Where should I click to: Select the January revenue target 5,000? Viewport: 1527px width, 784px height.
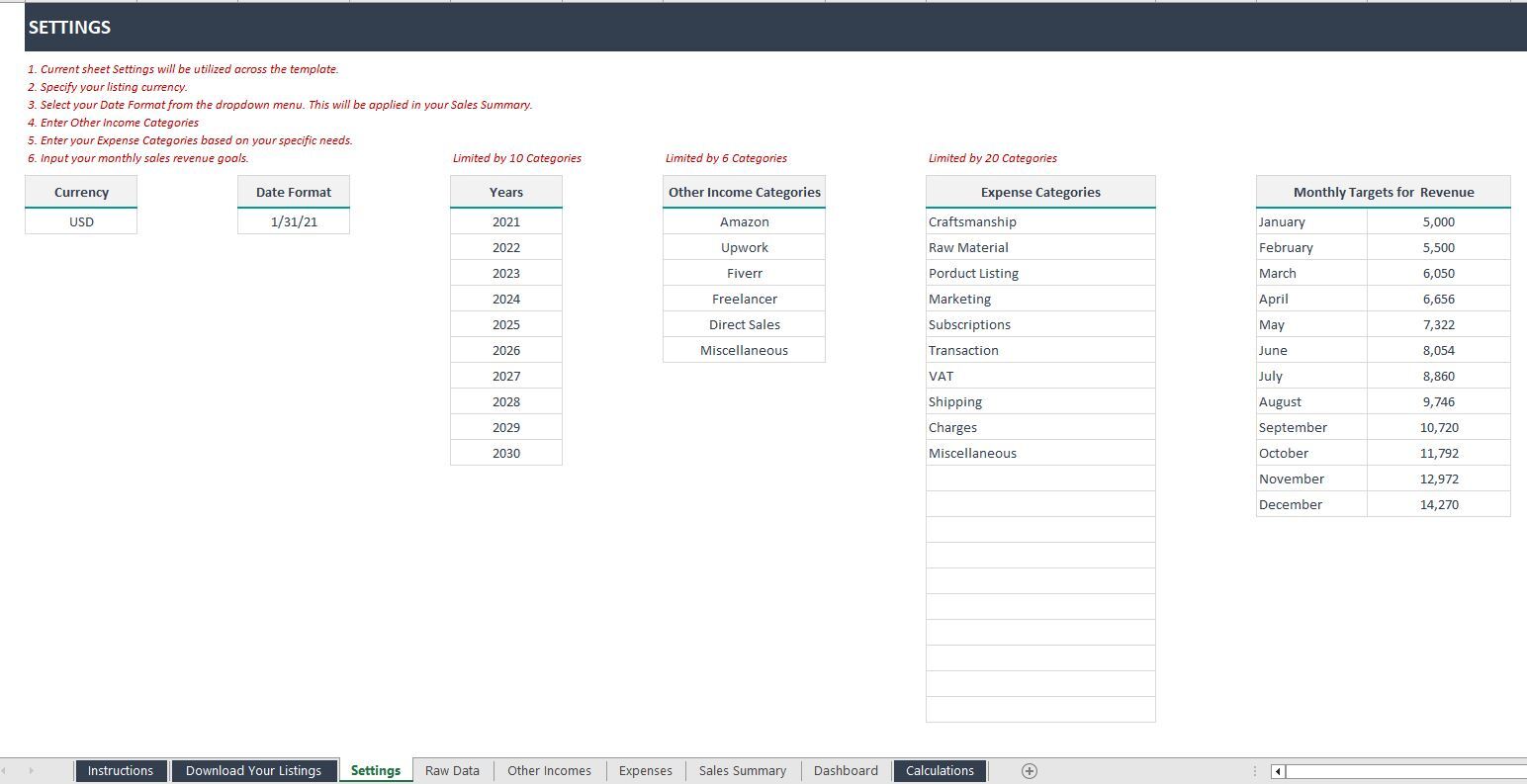1438,221
